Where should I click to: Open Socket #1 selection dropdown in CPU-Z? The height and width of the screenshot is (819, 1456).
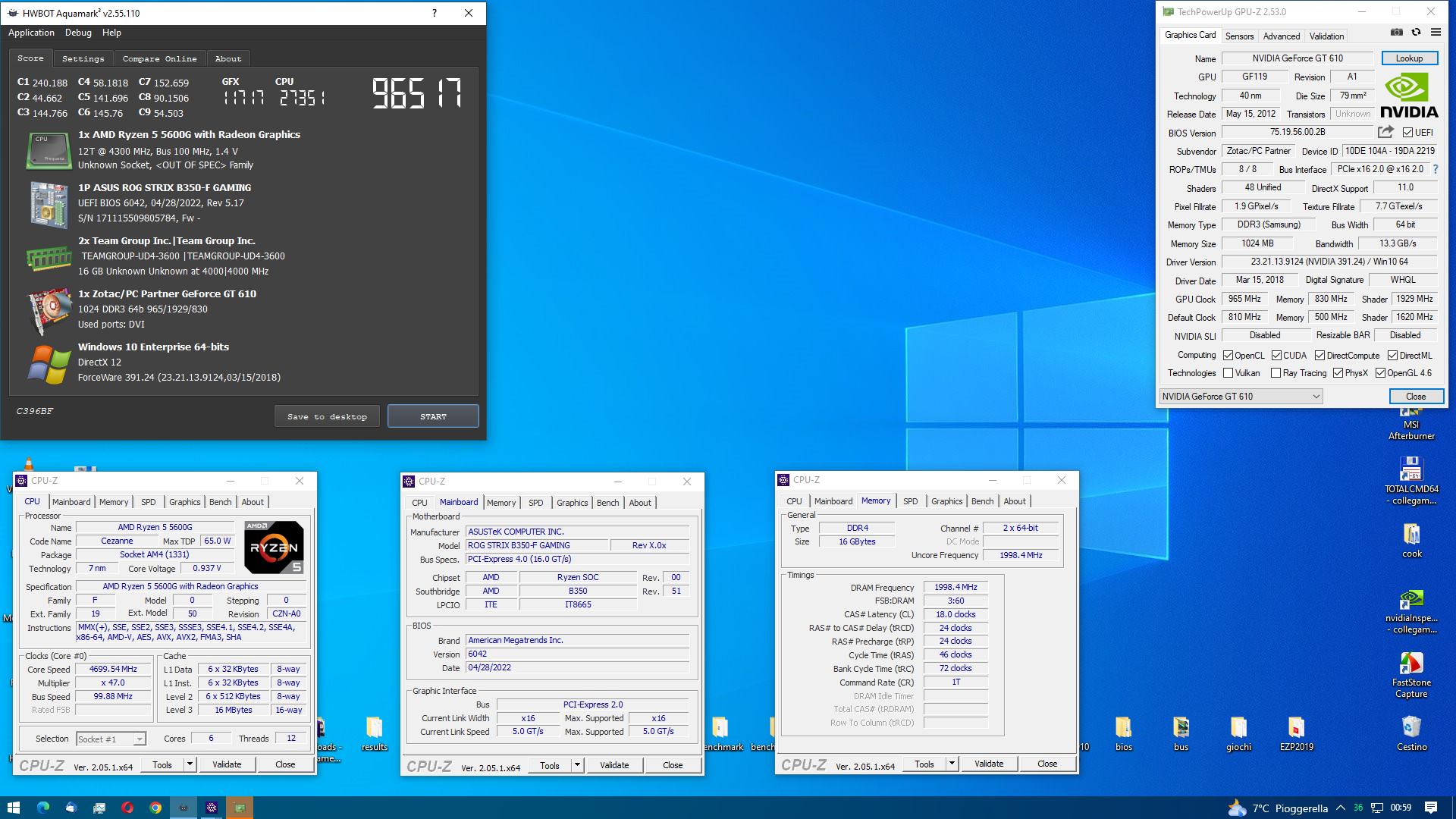[111, 739]
